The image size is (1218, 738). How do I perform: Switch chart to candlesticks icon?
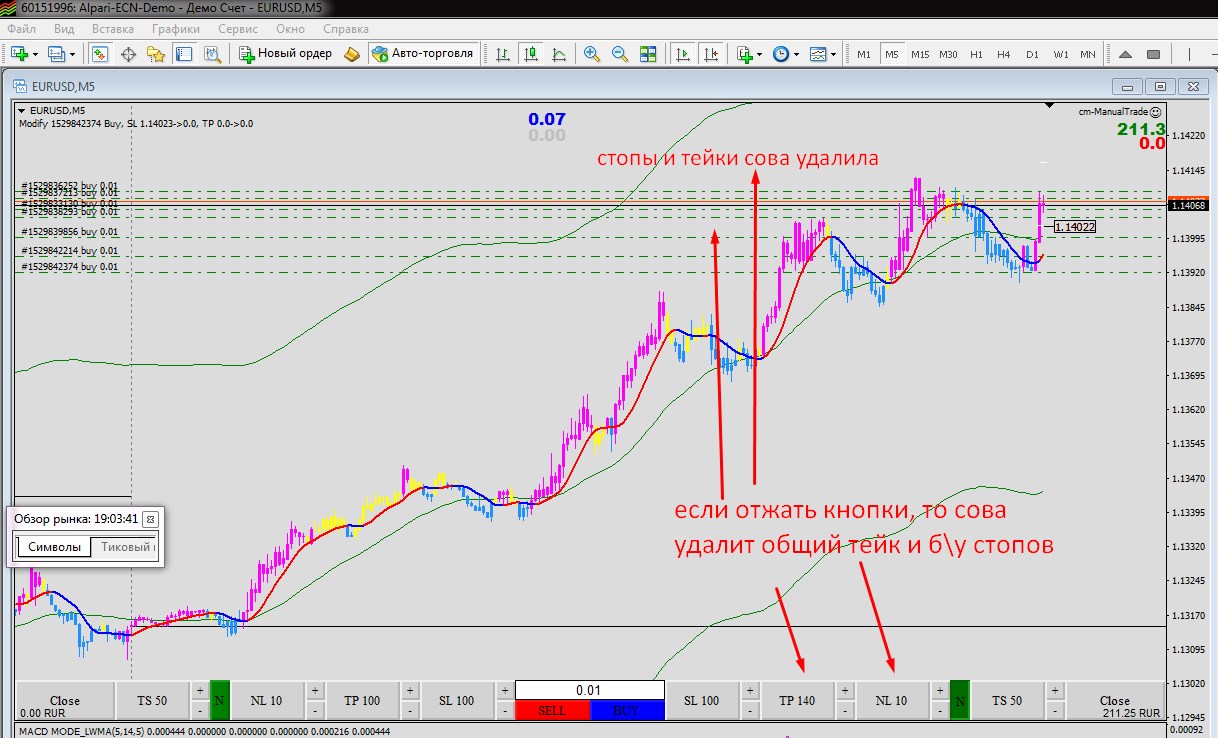(531, 53)
